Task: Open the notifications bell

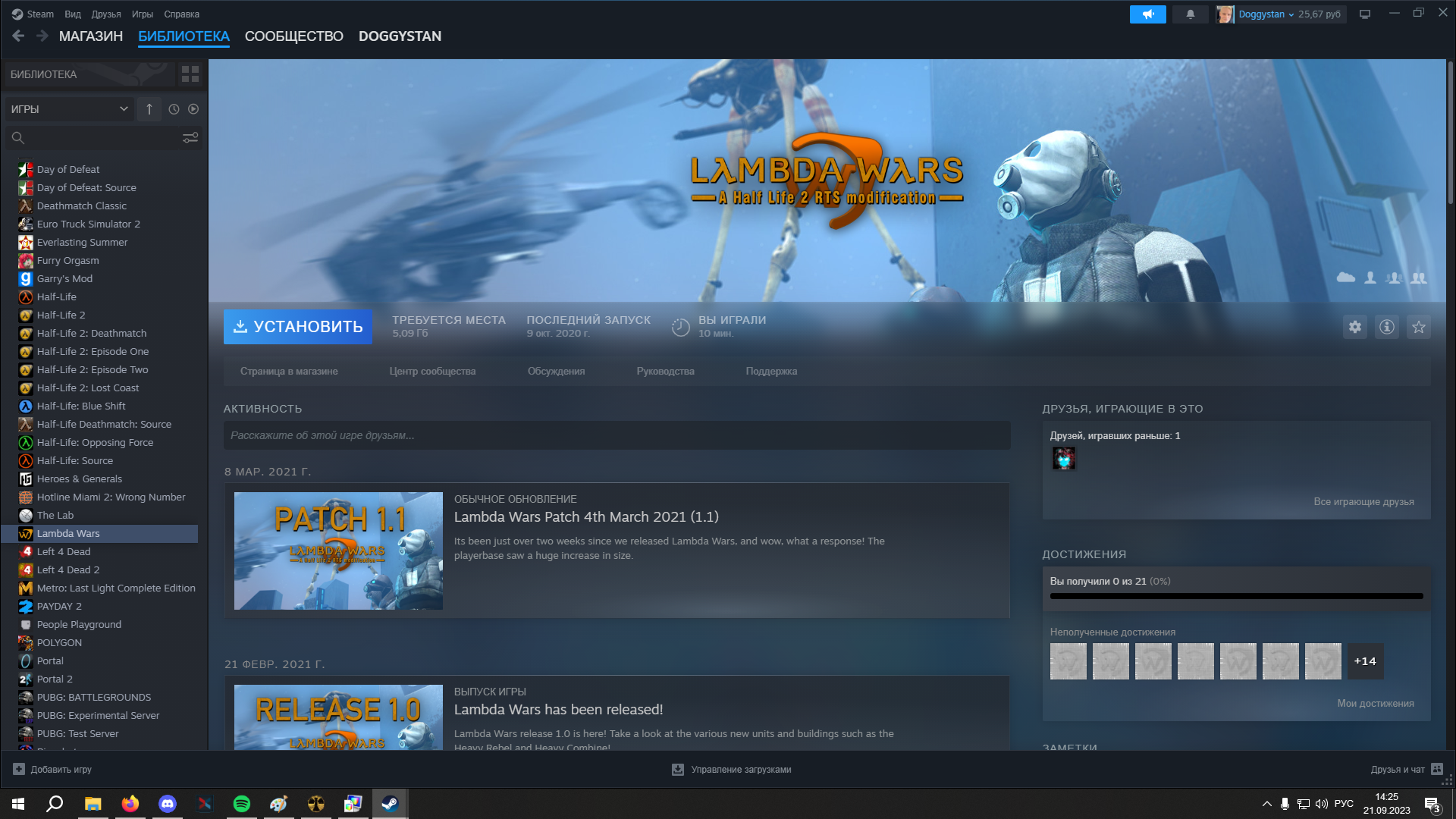Action: [x=1190, y=14]
